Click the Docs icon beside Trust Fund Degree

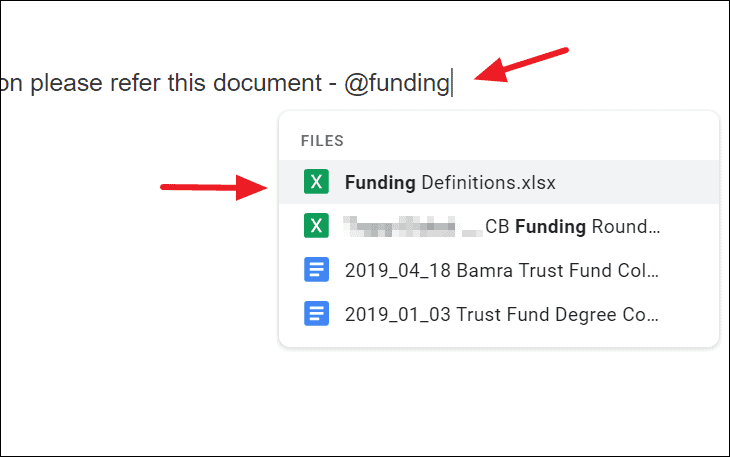pos(316,314)
